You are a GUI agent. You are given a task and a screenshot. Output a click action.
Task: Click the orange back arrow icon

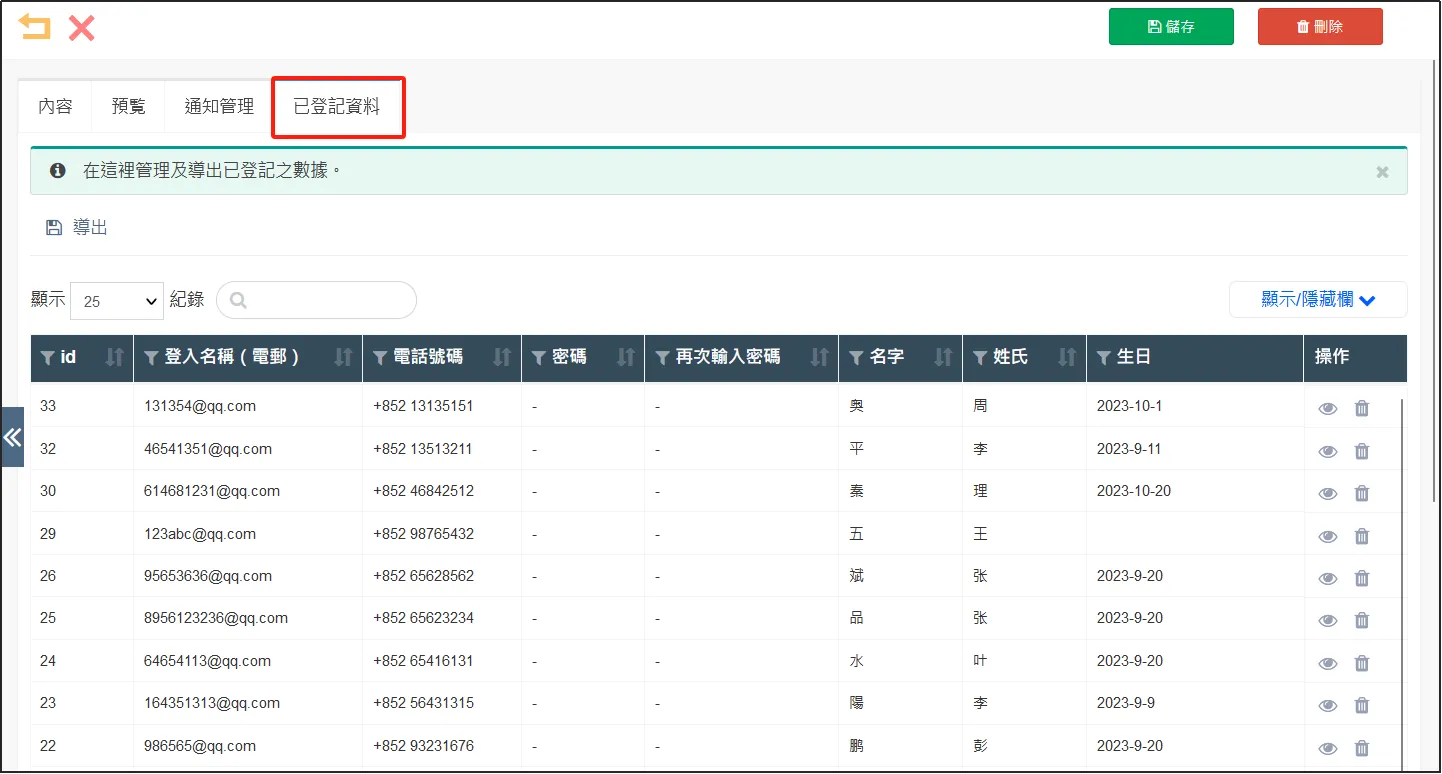[34, 27]
